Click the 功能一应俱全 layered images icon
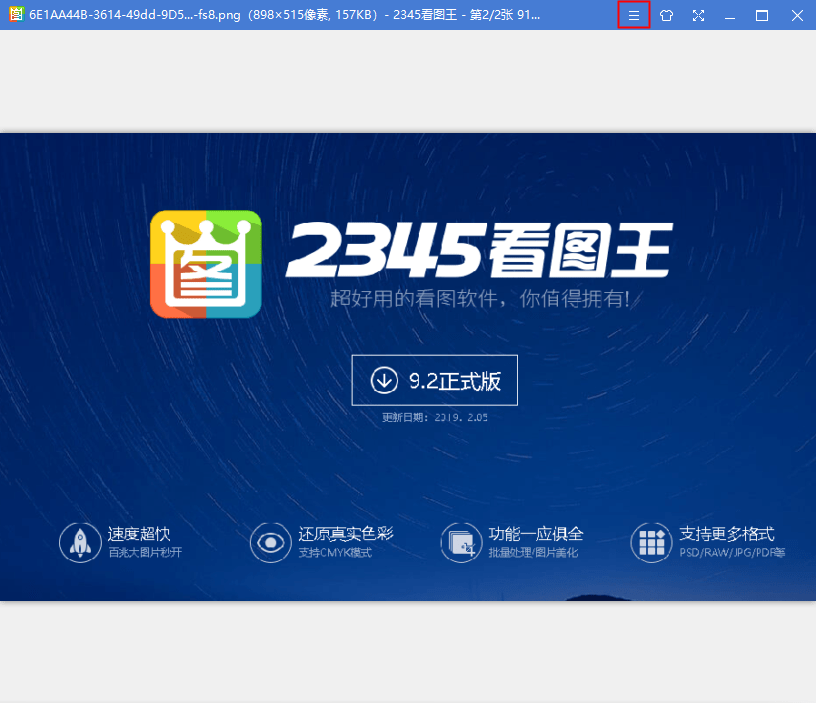 [461, 542]
